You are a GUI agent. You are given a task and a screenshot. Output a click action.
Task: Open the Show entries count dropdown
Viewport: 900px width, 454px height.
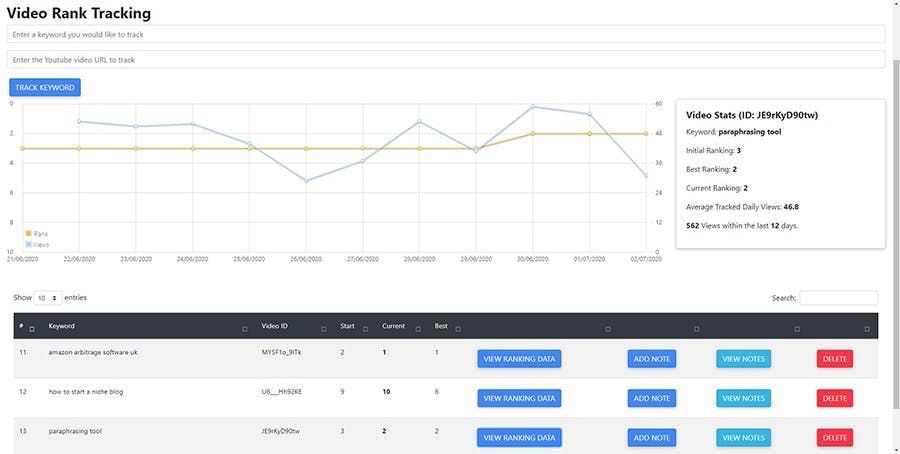point(47,298)
